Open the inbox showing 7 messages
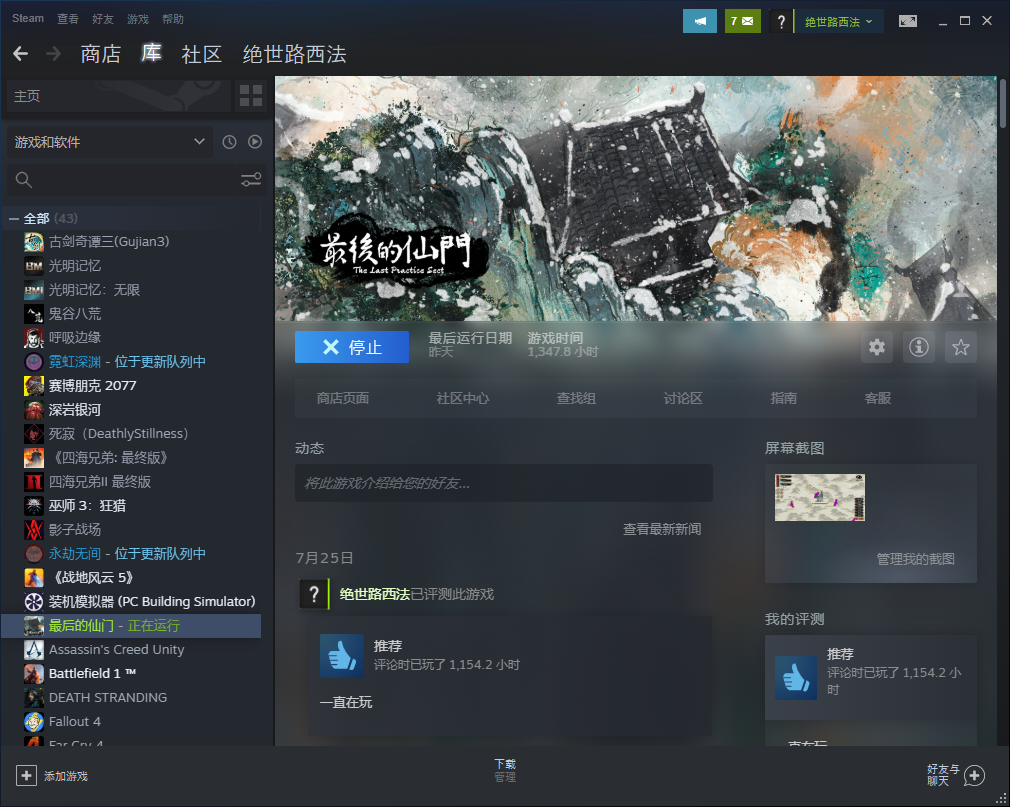The width and height of the screenshot is (1010, 807). [742, 21]
